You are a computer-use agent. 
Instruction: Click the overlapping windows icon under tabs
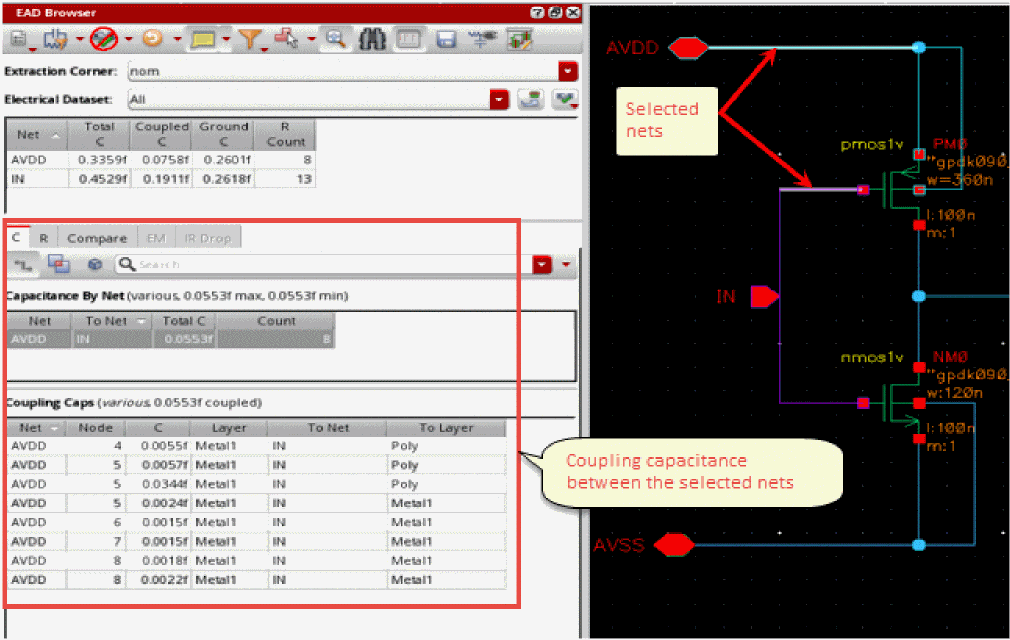[x=59, y=264]
